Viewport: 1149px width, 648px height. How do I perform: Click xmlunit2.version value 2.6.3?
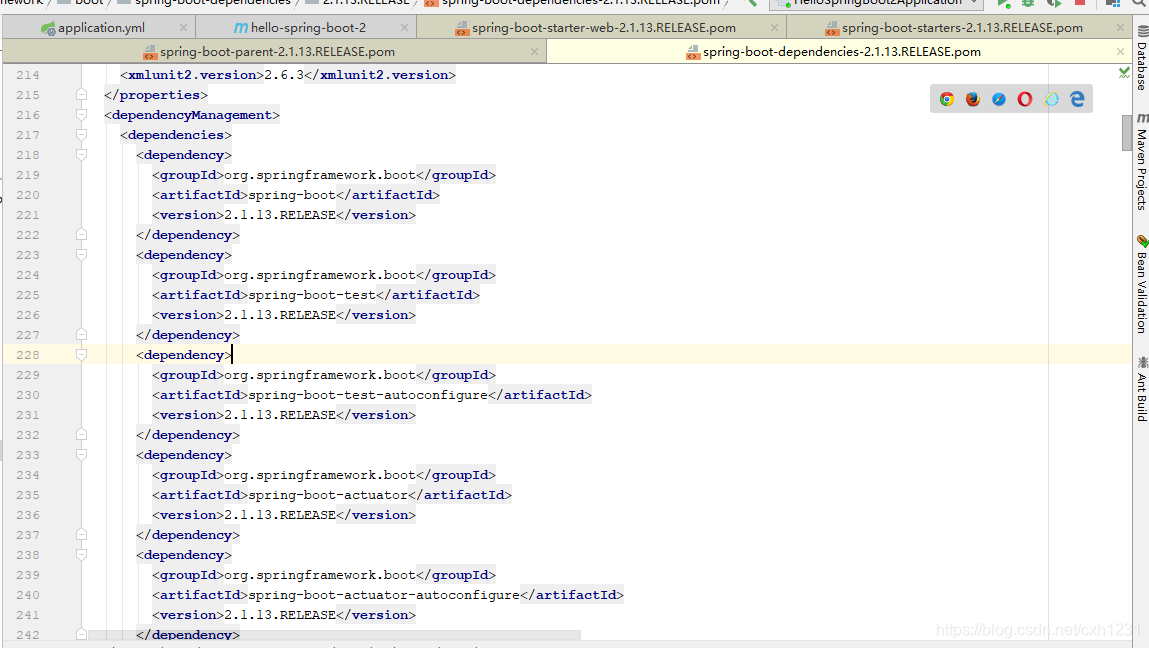click(x=284, y=75)
